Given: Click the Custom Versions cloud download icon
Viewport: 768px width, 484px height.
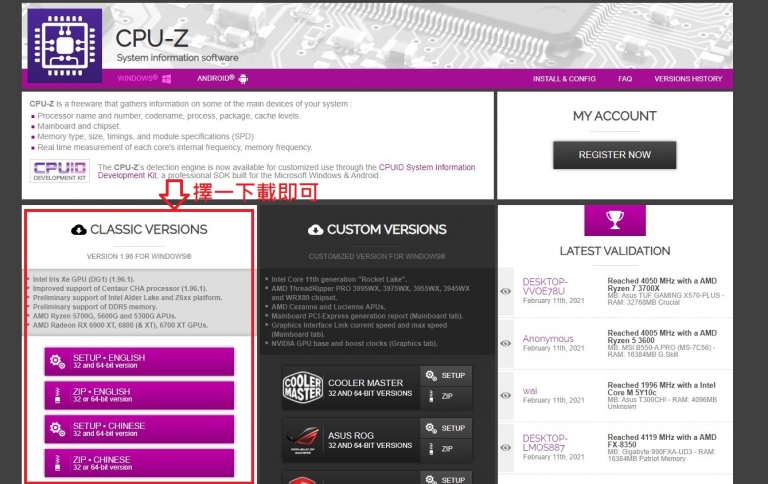Looking at the screenshot, I should [315, 230].
